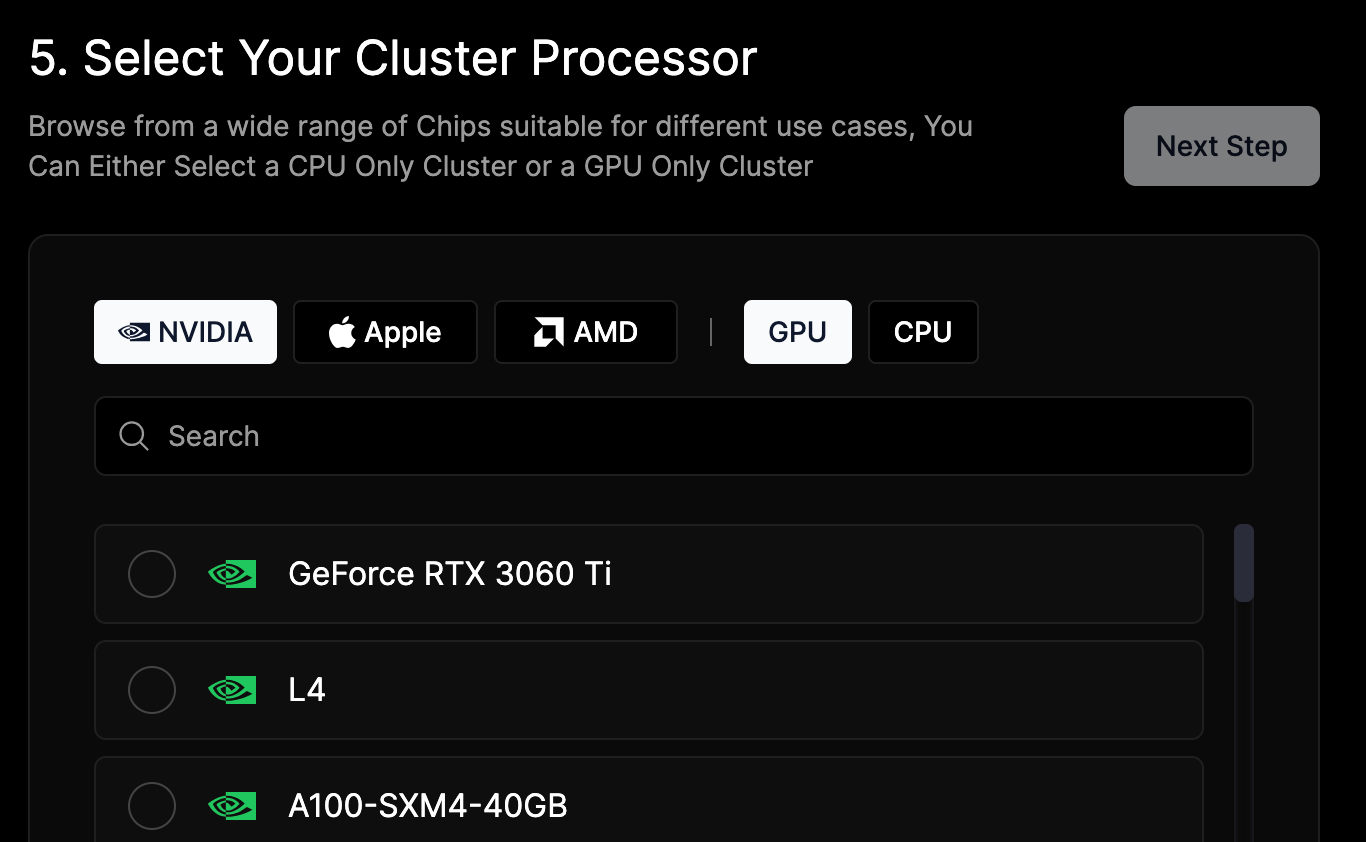Image resolution: width=1366 pixels, height=842 pixels.
Task: Click the NVIDIA logo icon in vendor tab
Action: [134, 332]
